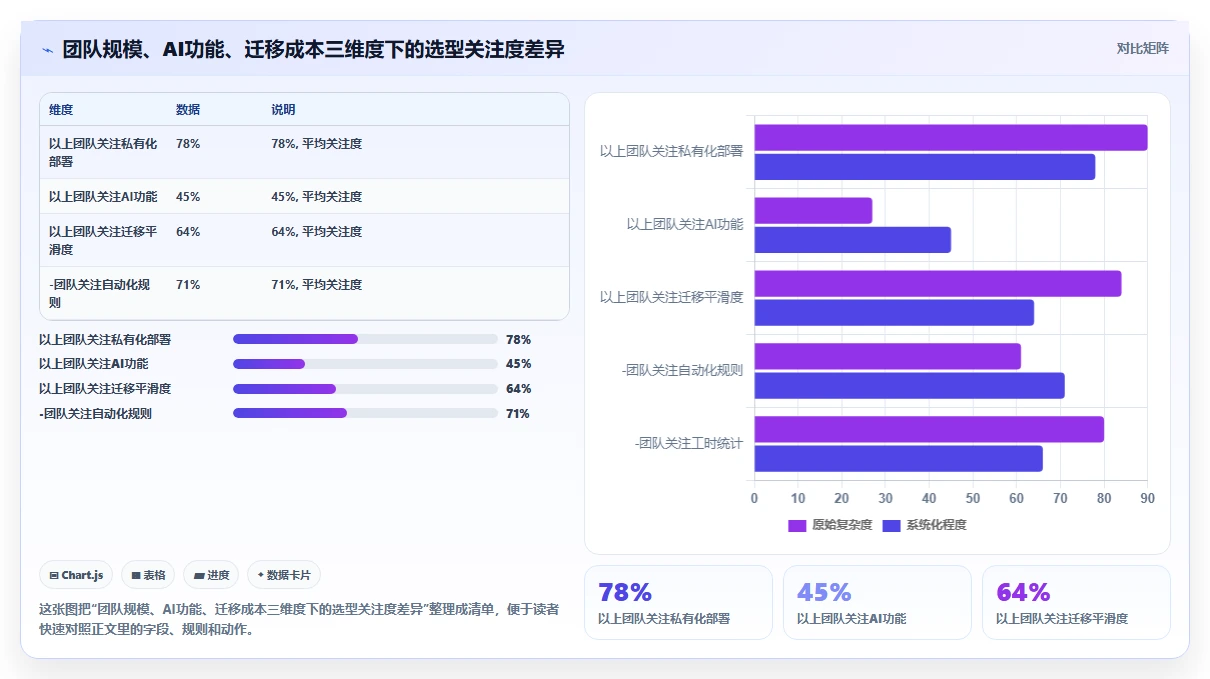Image resolution: width=1210 pixels, height=679 pixels.
Task: Click the purple chart bar for -团队关注自动化规则
Action: tap(888, 356)
